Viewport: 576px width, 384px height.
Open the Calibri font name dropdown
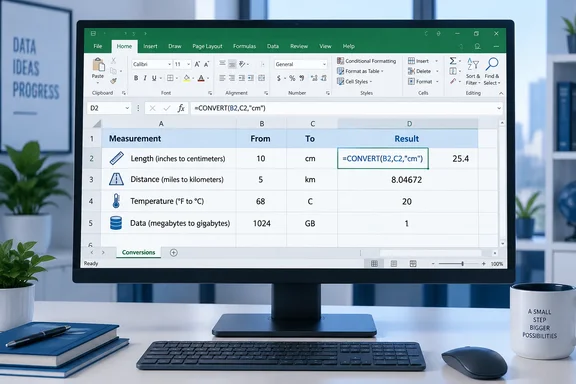point(170,64)
